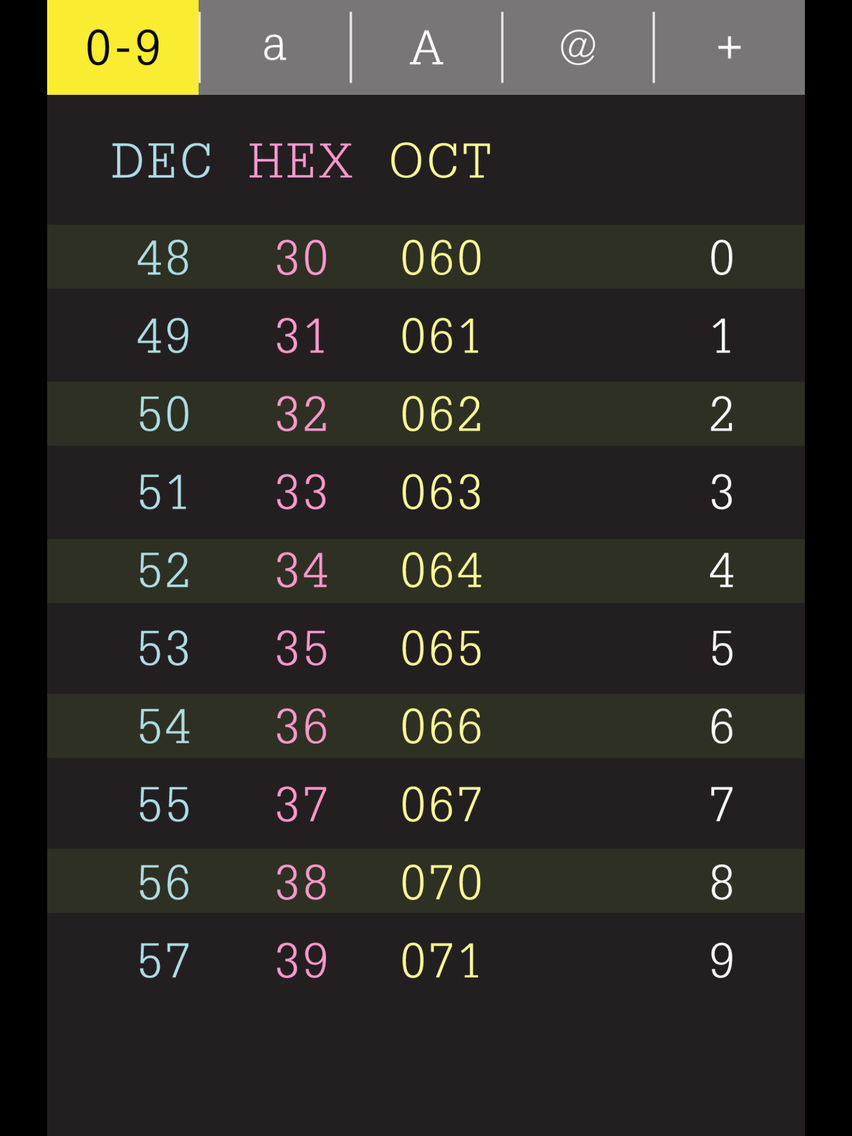Click hex value 39 in the table
The height and width of the screenshot is (1136, 852).
(302, 961)
